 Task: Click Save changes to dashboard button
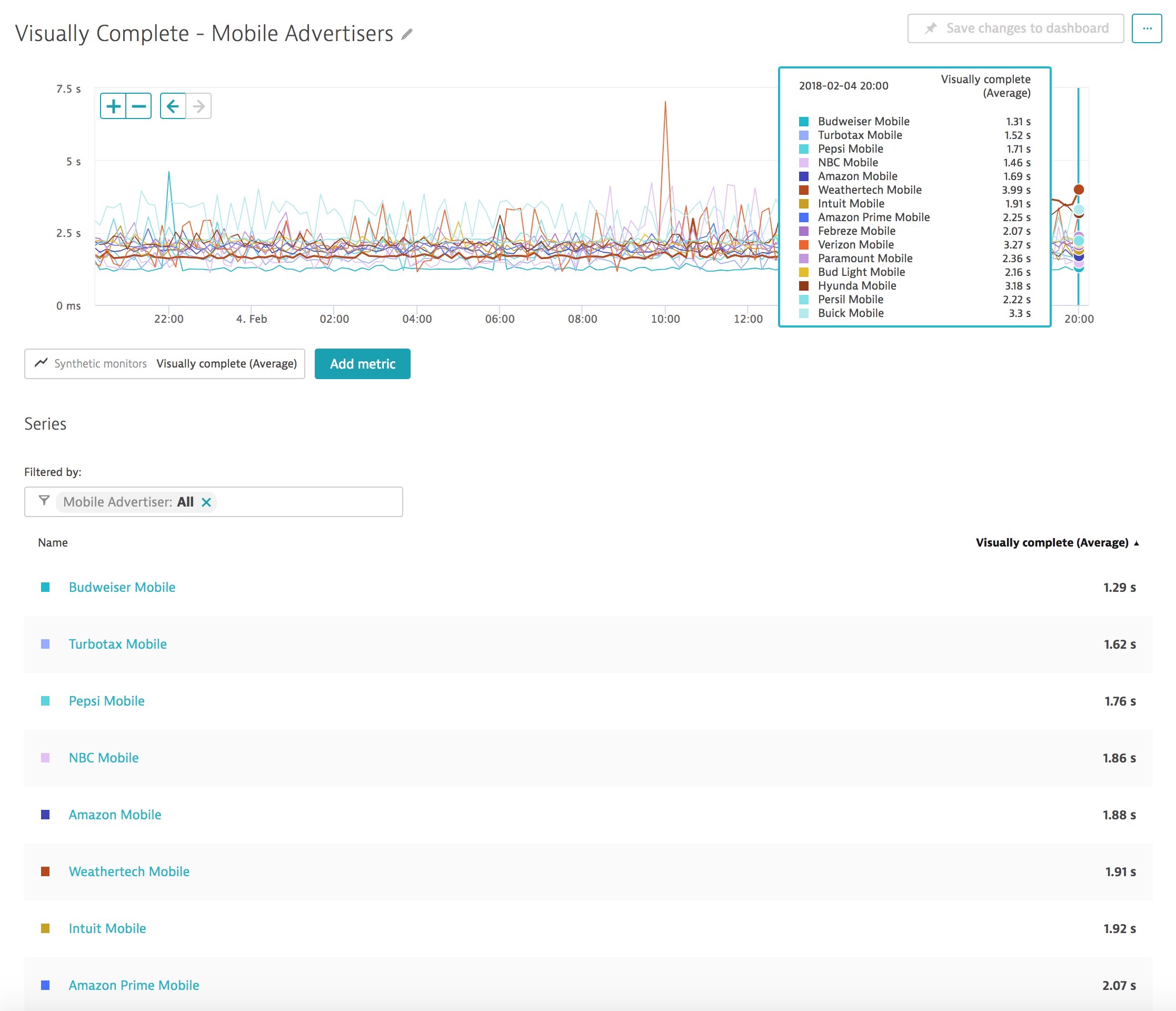click(1015, 28)
